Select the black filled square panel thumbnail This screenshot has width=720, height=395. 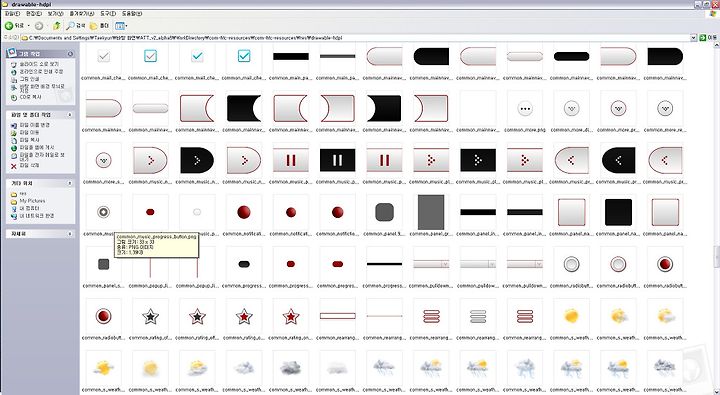point(619,212)
